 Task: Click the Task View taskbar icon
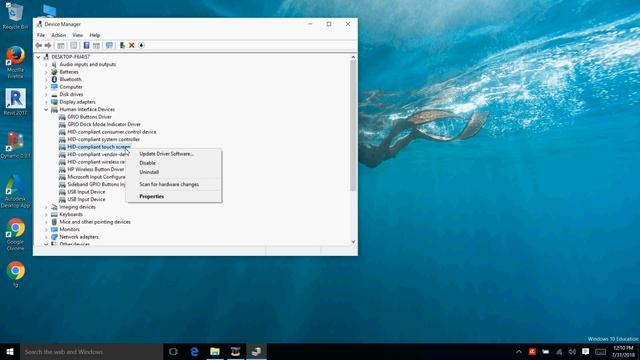(x=173, y=351)
